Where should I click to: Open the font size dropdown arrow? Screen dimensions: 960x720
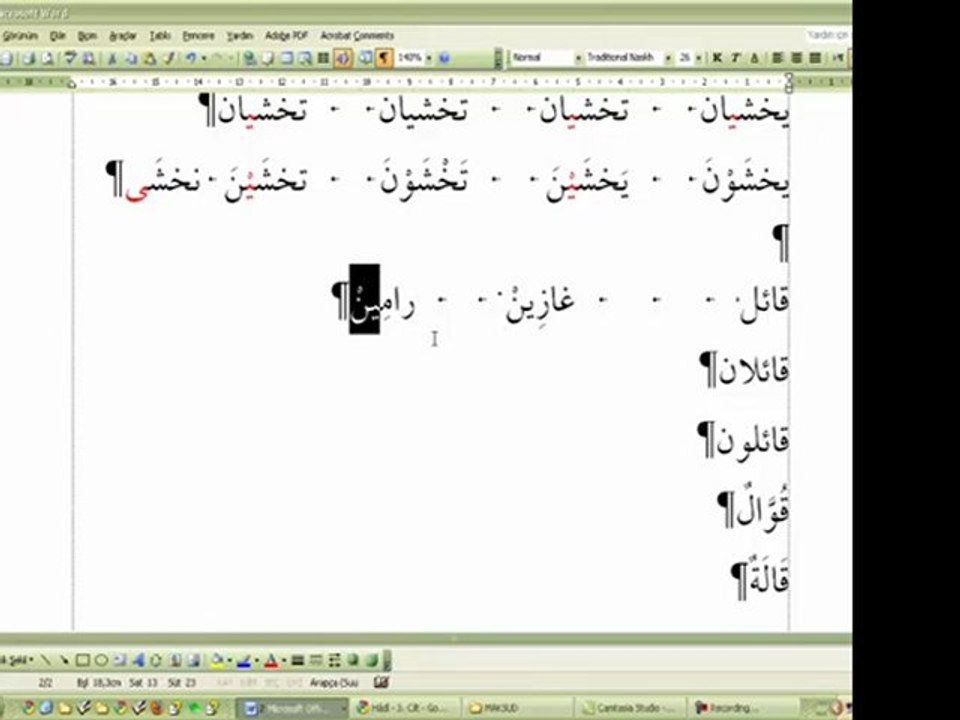coord(699,58)
